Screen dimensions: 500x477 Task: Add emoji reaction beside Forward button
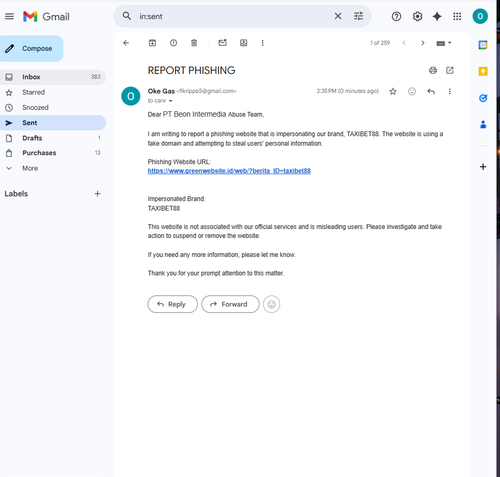pos(272,304)
